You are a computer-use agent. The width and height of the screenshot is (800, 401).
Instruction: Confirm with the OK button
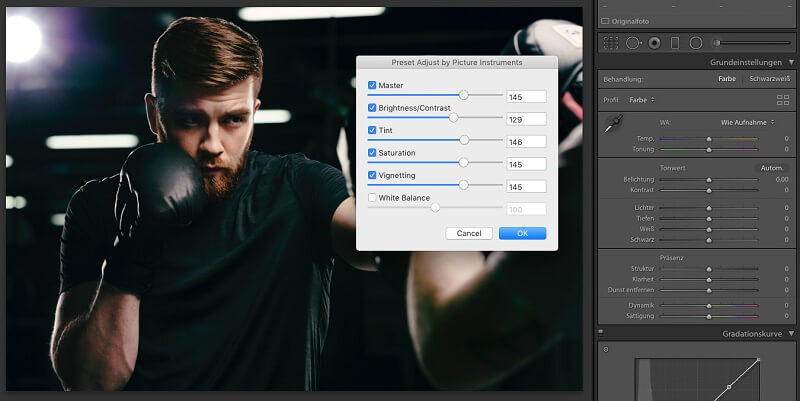tap(522, 233)
